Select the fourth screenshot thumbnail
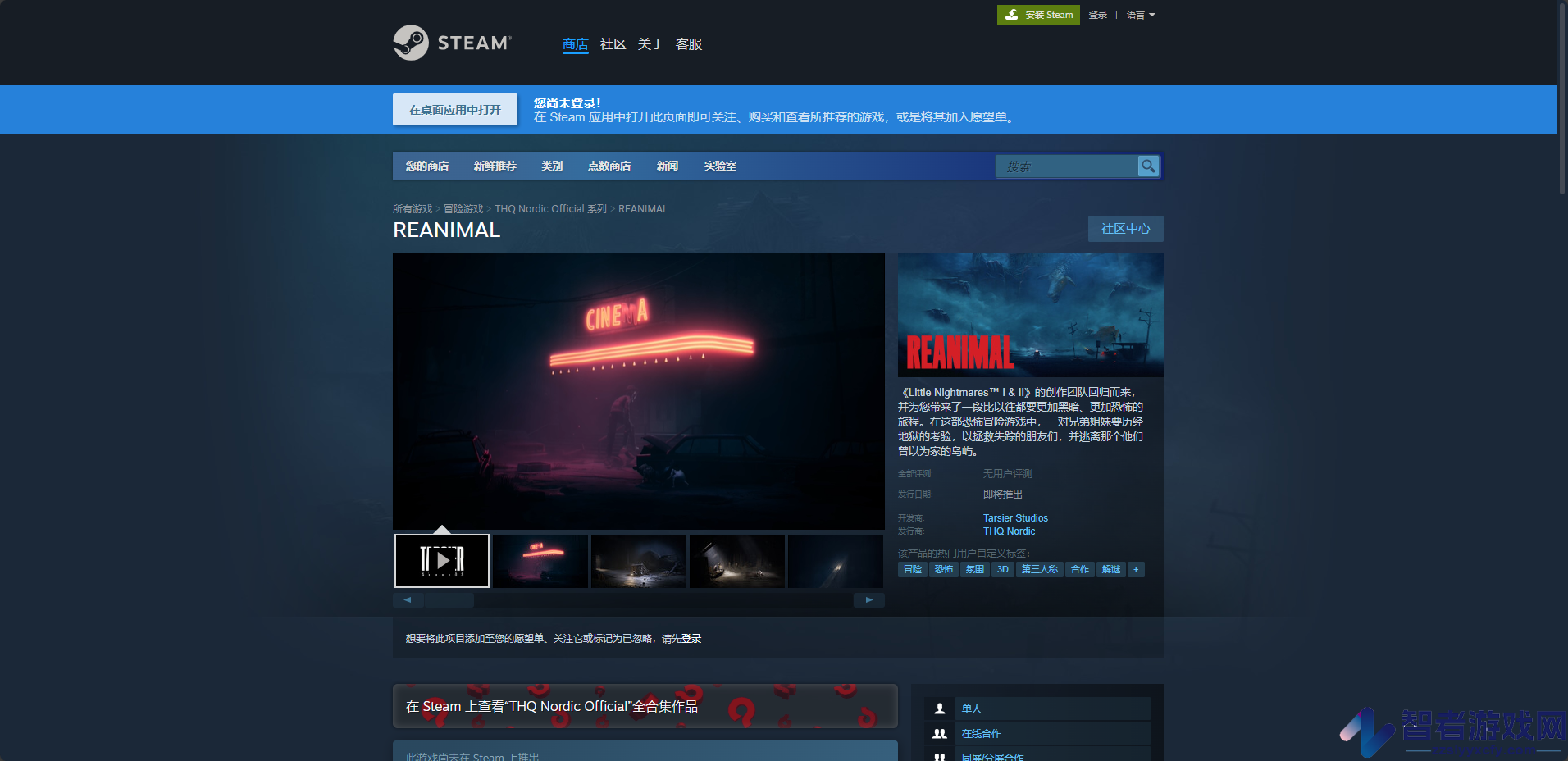Screen dimensions: 1568x761 click(x=737, y=561)
